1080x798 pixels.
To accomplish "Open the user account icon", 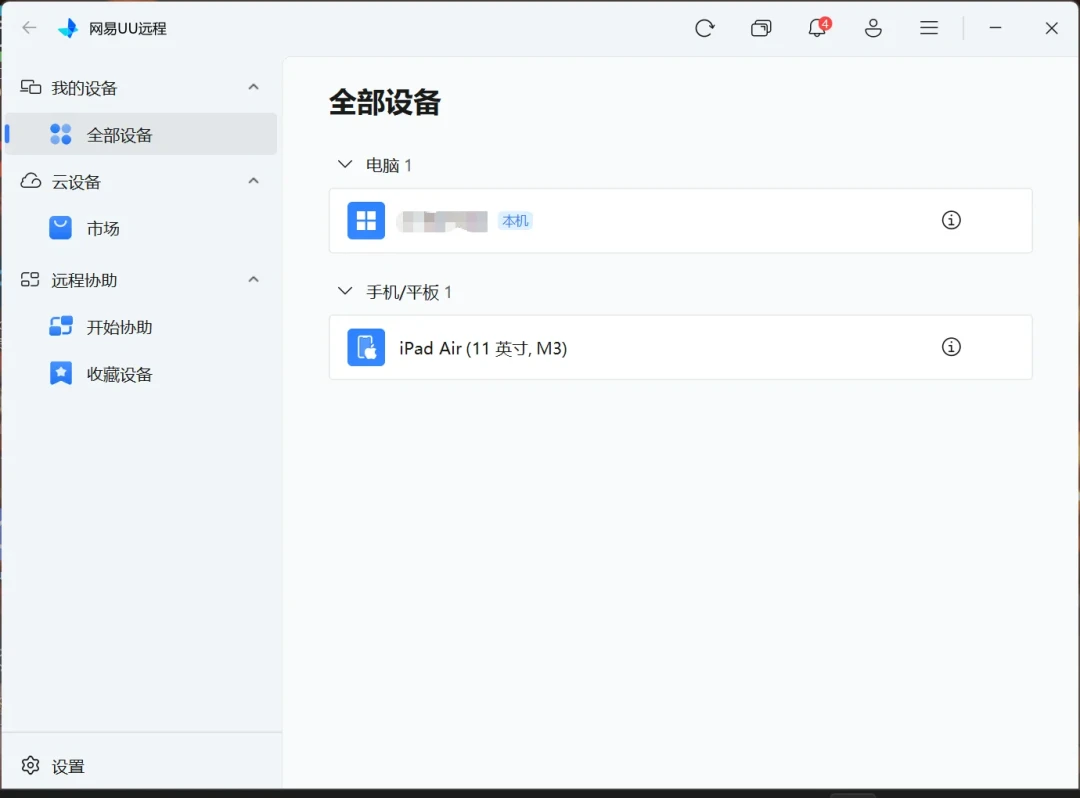I will [x=873, y=28].
